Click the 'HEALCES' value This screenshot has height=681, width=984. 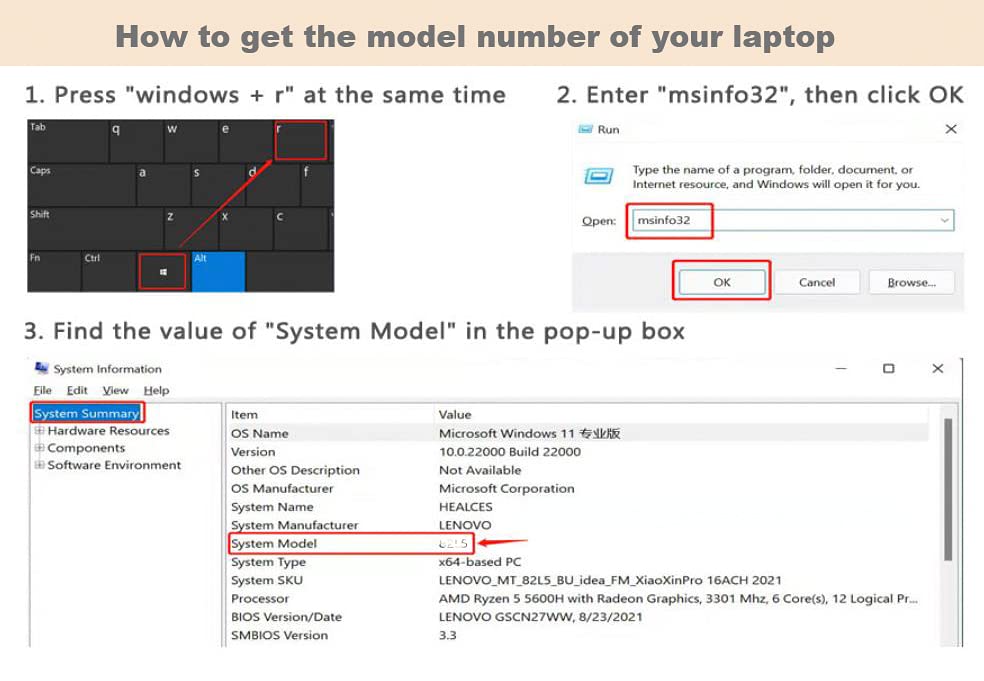tap(466, 507)
